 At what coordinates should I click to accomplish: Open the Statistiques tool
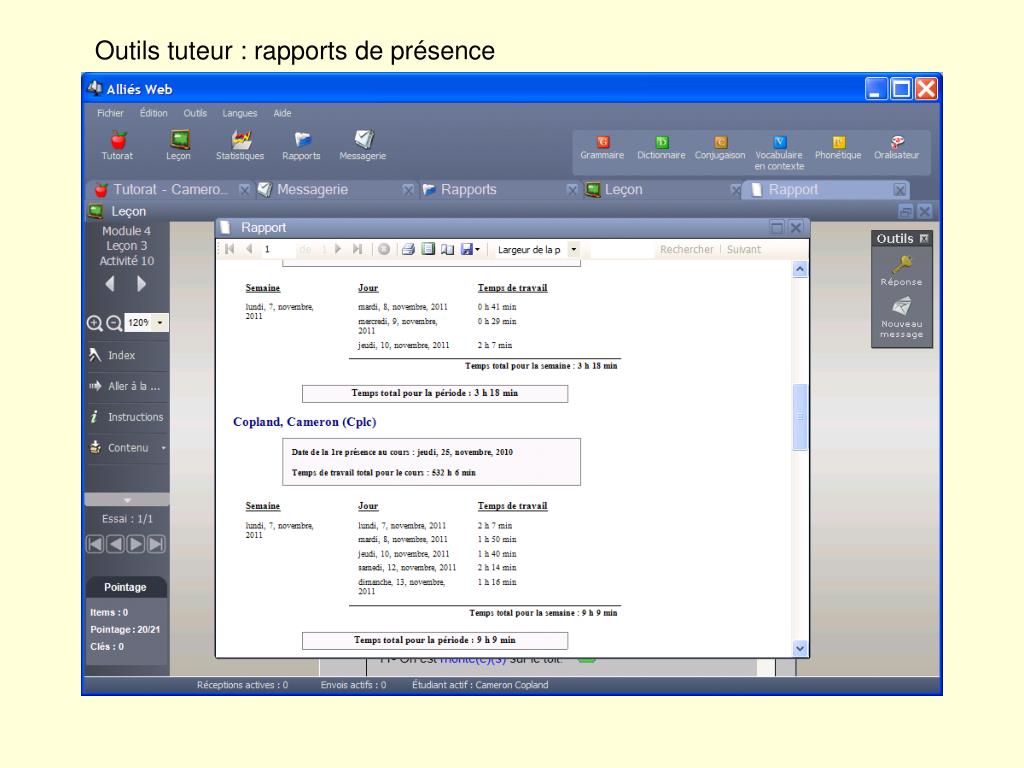click(240, 146)
